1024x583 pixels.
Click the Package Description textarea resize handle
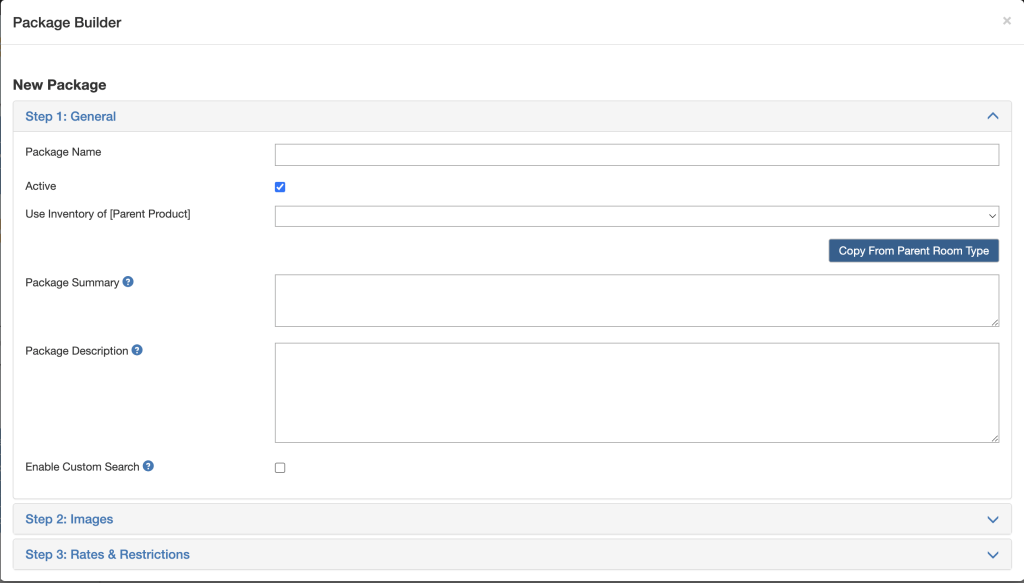[x=994, y=437]
